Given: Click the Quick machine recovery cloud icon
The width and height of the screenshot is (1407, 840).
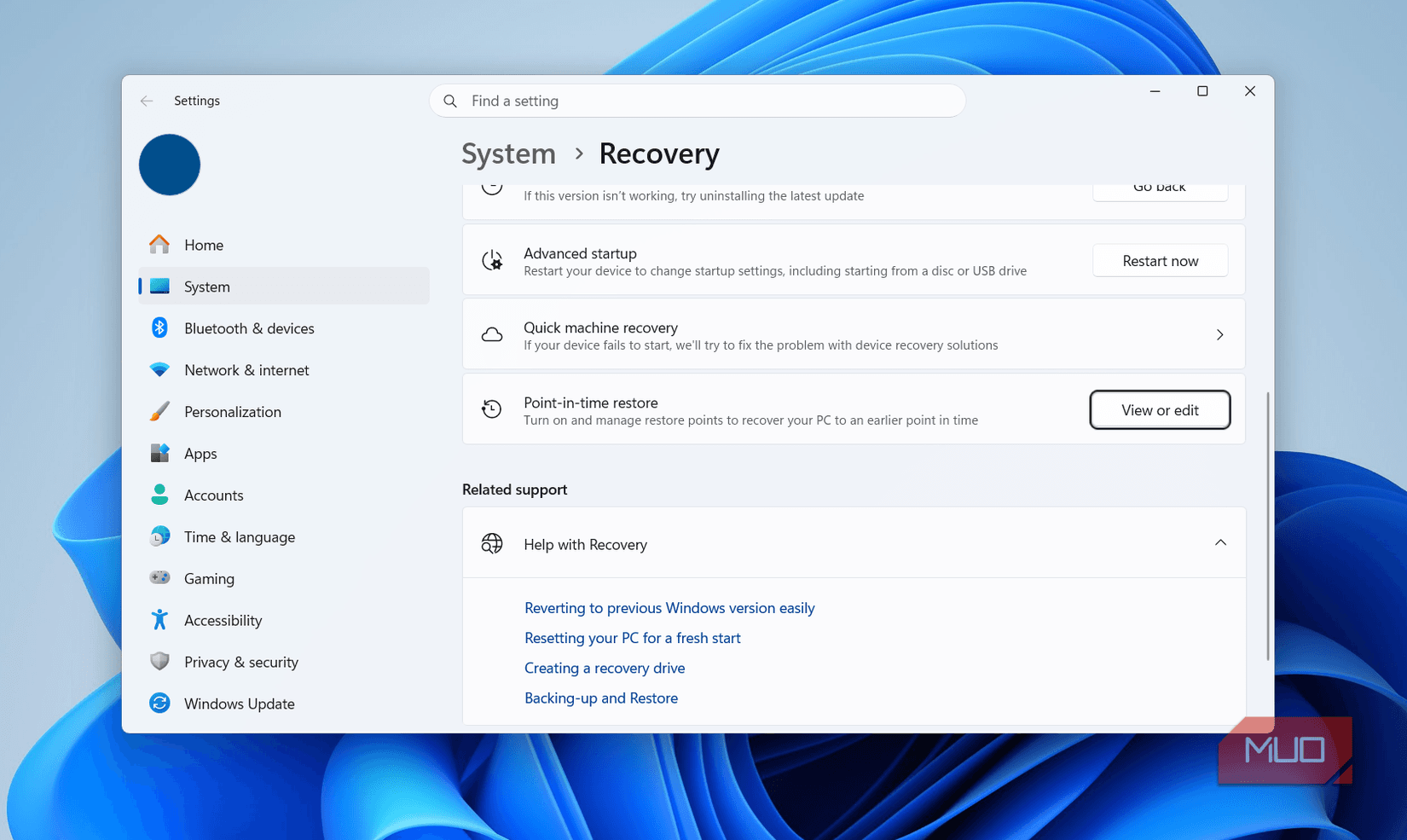Looking at the screenshot, I should 492,335.
